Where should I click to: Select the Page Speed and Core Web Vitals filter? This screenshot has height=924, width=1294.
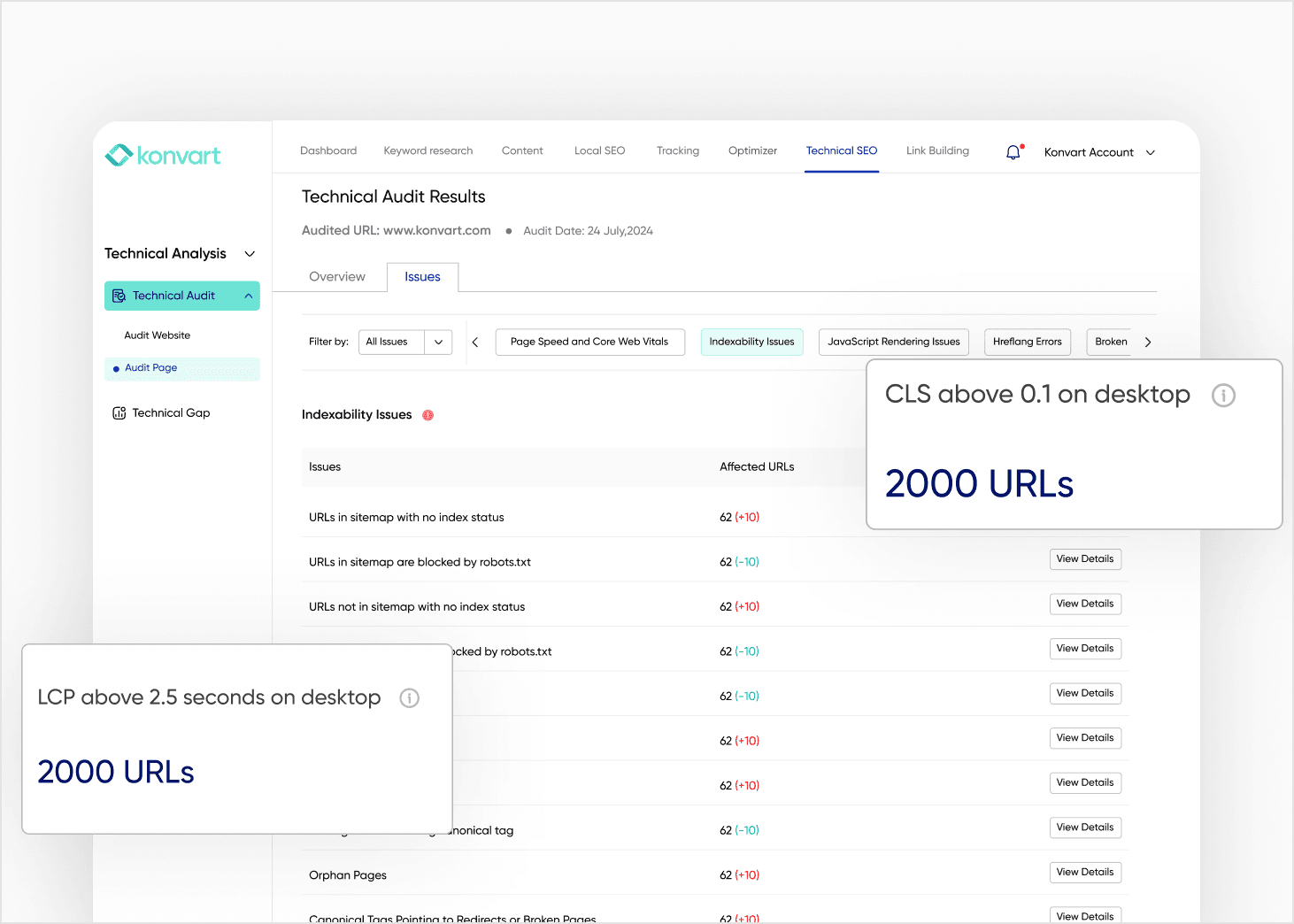pyautogui.click(x=589, y=342)
